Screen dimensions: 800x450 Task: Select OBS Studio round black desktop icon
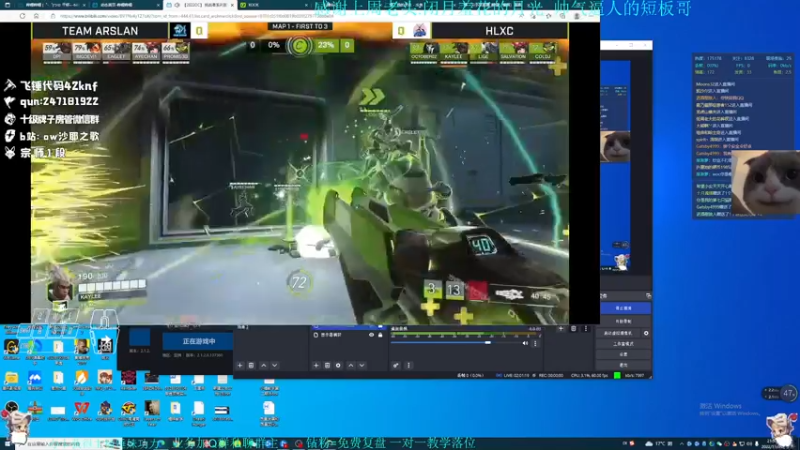click(x=11, y=408)
